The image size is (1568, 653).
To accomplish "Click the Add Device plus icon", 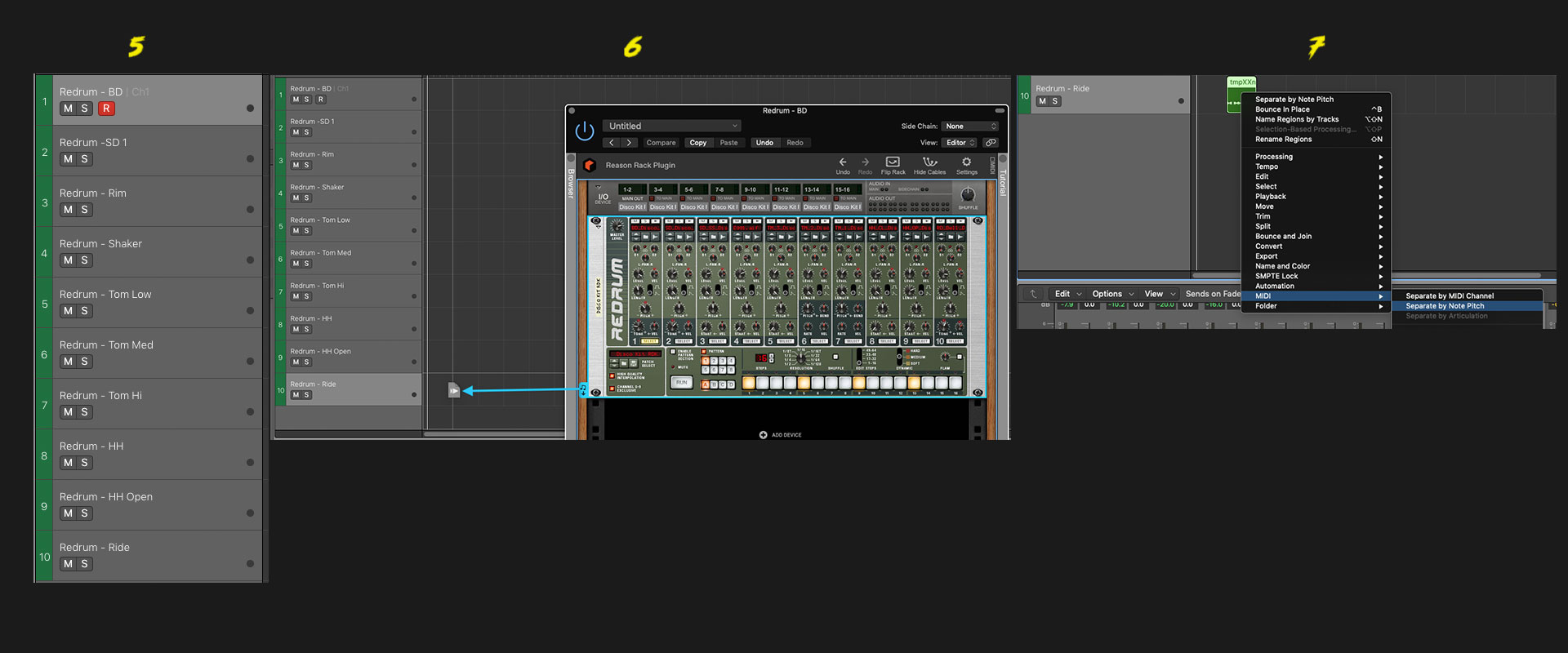I will 763,435.
